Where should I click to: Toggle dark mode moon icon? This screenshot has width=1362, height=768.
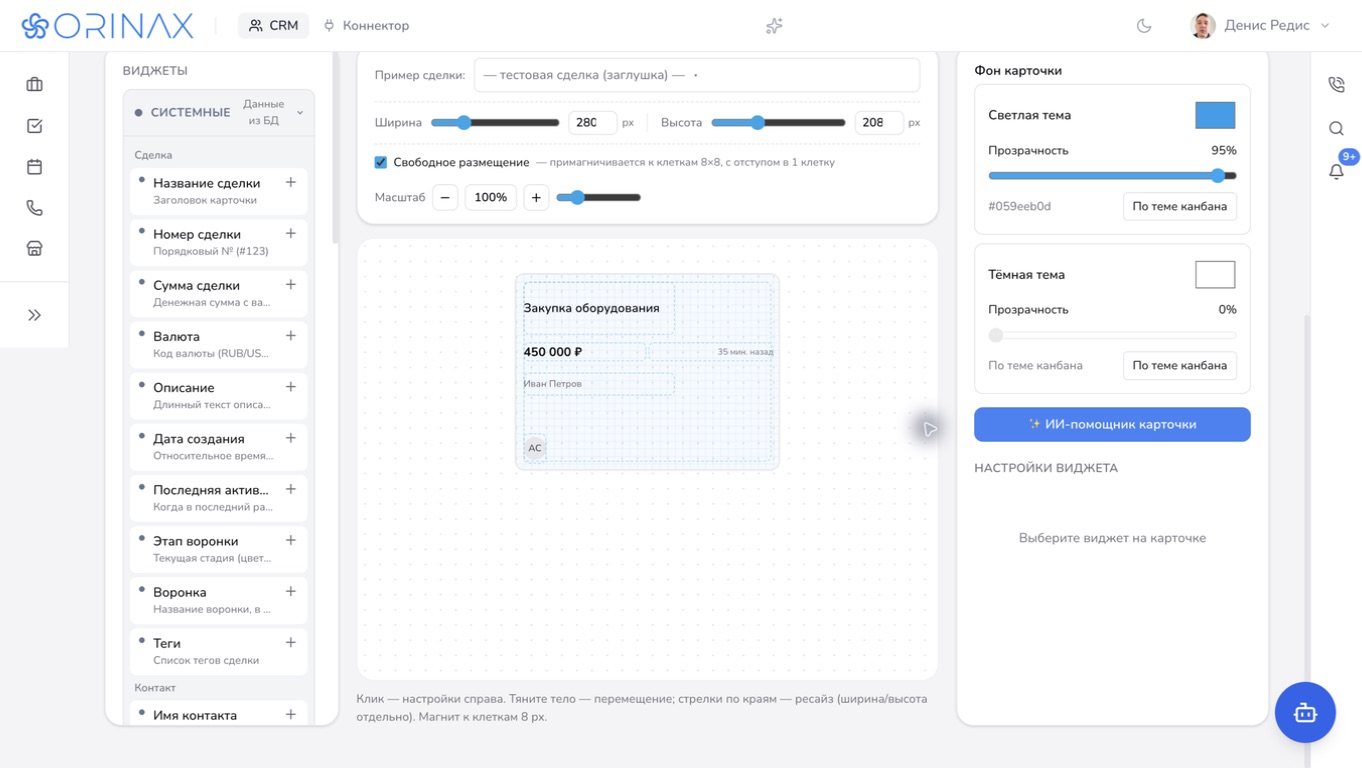pyautogui.click(x=1144, y=26)
